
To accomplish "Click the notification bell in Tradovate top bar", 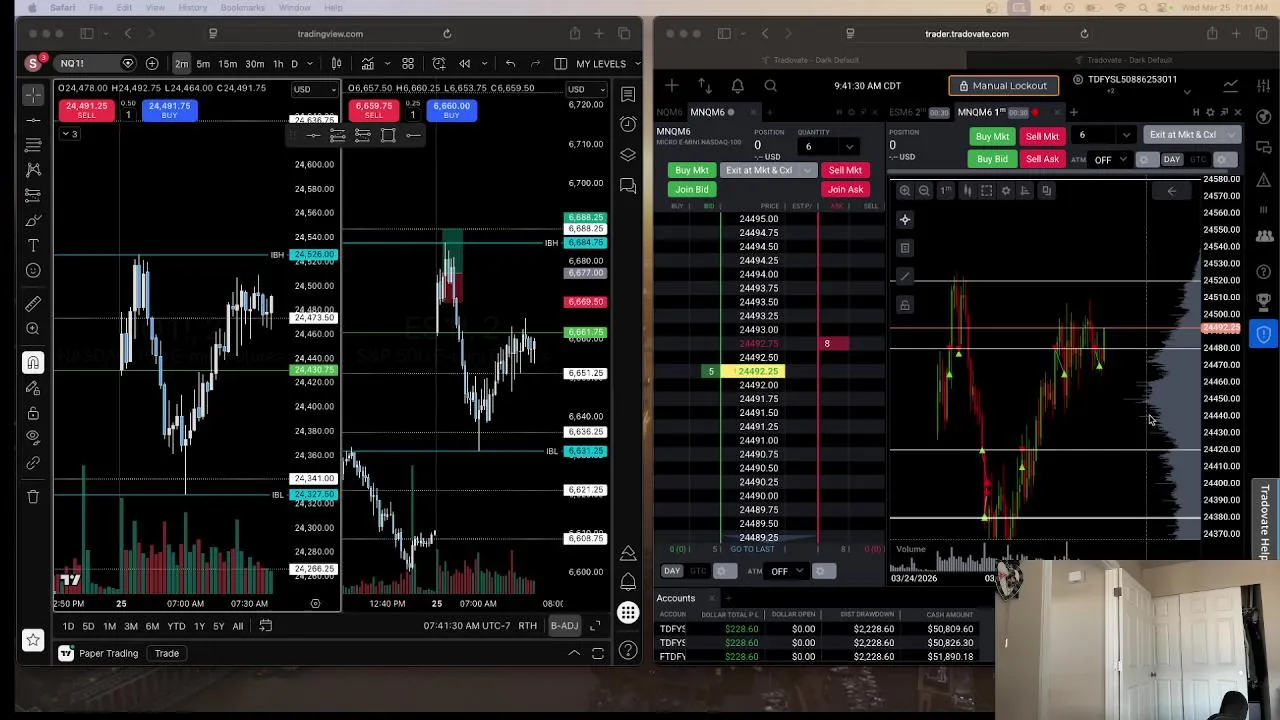I will coord(738,86).
